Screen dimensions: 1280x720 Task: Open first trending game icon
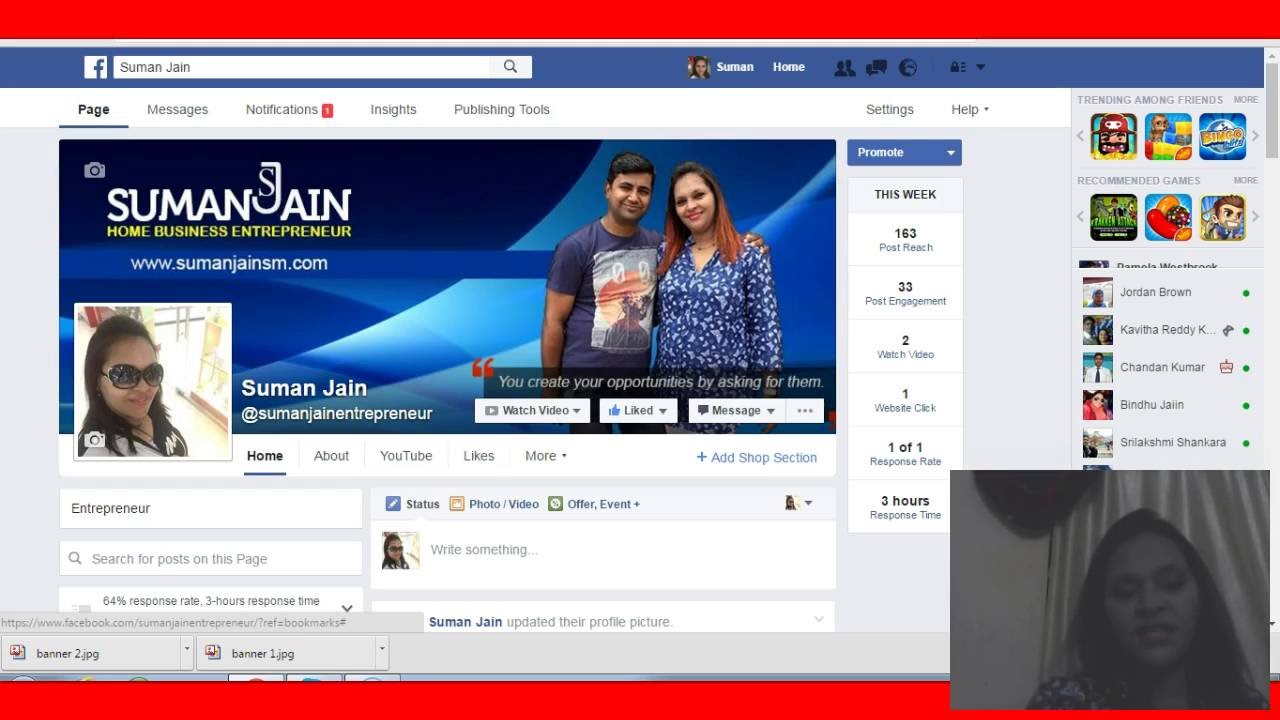pos(1114,136)
